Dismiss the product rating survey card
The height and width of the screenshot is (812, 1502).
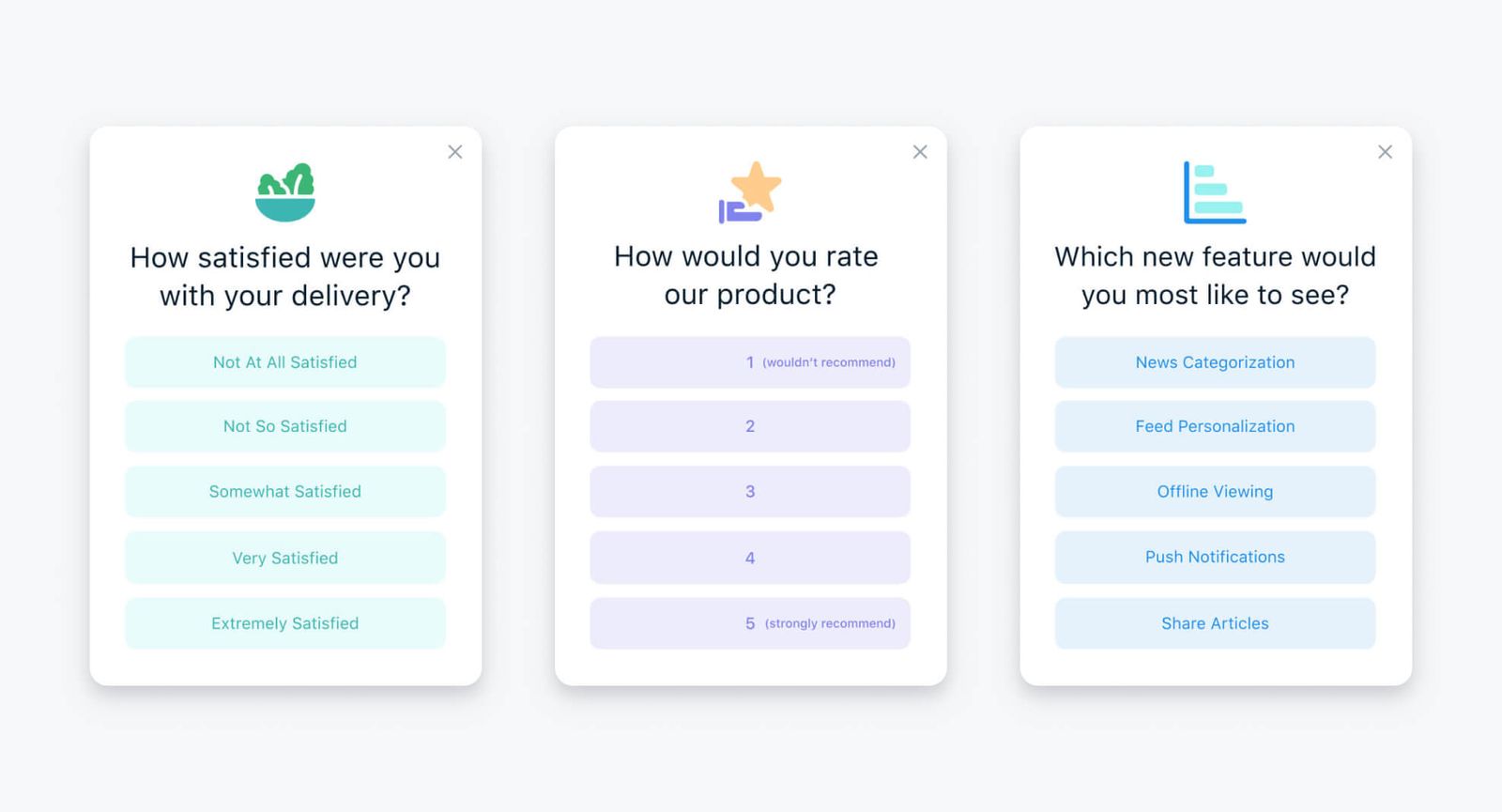(920, 151)
